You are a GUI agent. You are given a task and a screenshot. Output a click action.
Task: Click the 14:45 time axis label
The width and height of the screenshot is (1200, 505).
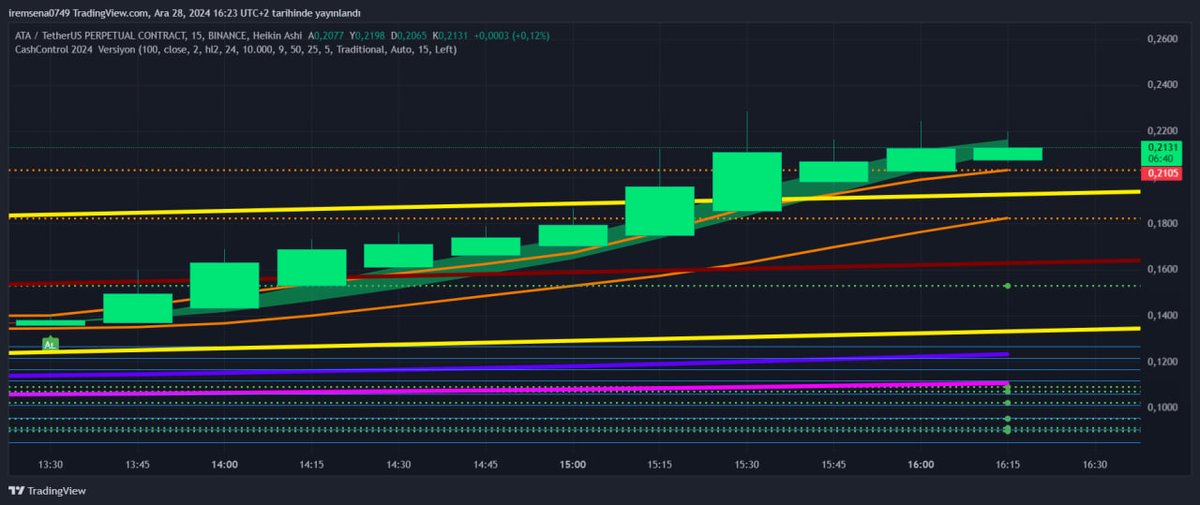coord(486,465)
